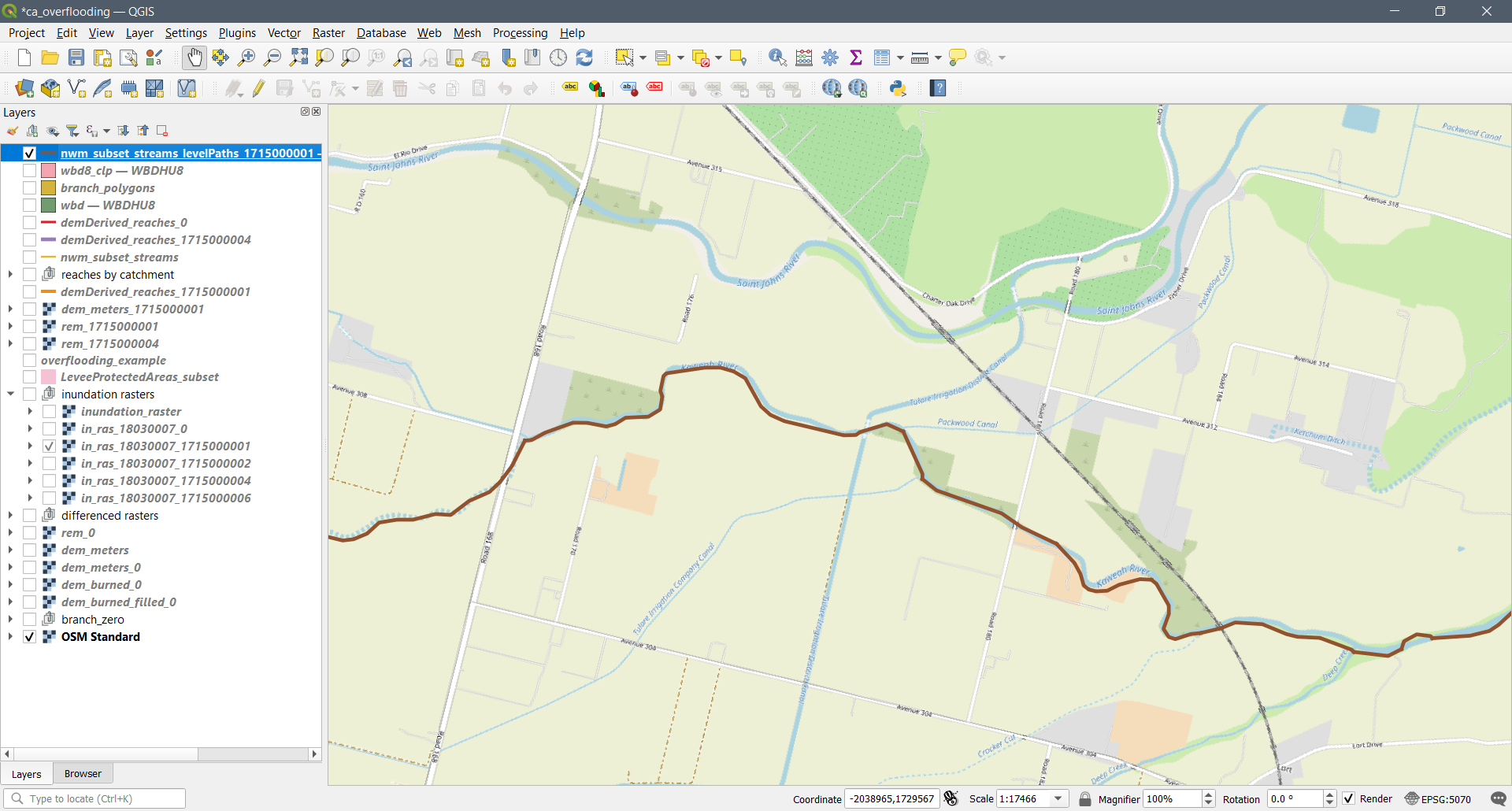Open the Processing menu
This screenshot has width=1512, height=811.
click(520, 32)
